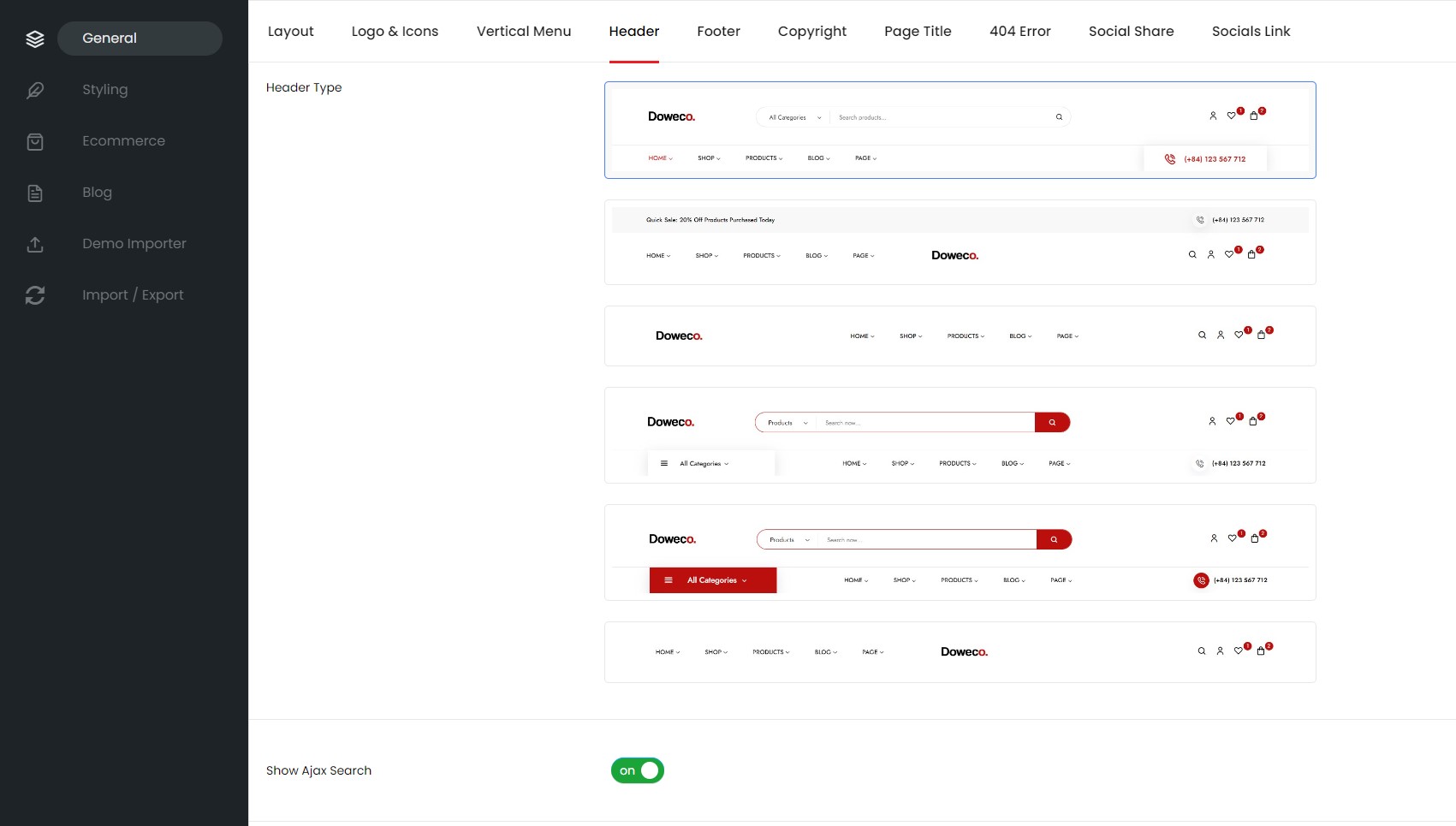The image size is (1456, 826).
Task: Open the Social Share tab
Action: 1131,32
